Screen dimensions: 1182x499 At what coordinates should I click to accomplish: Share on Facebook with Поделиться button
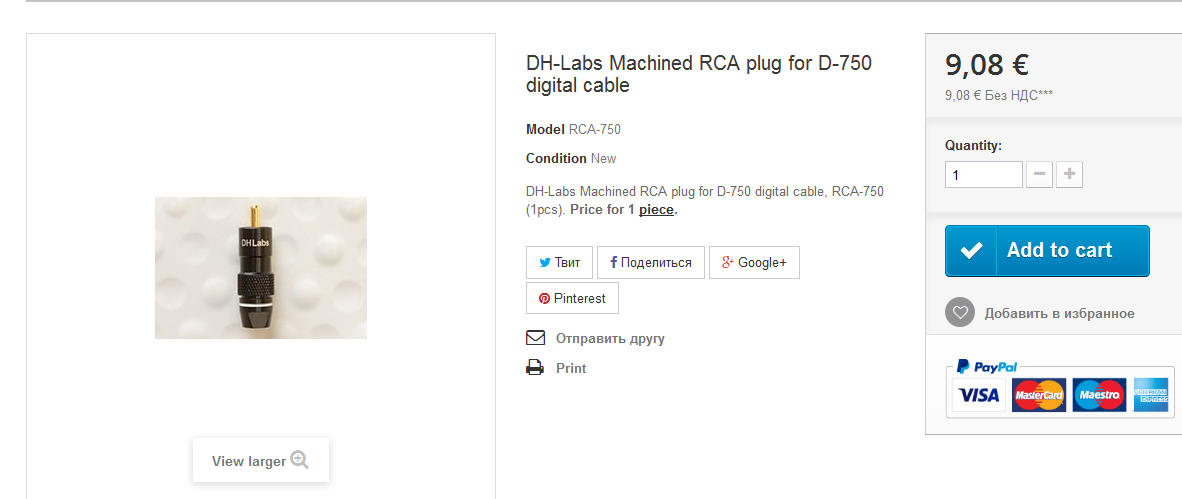[x=651, y=263]
